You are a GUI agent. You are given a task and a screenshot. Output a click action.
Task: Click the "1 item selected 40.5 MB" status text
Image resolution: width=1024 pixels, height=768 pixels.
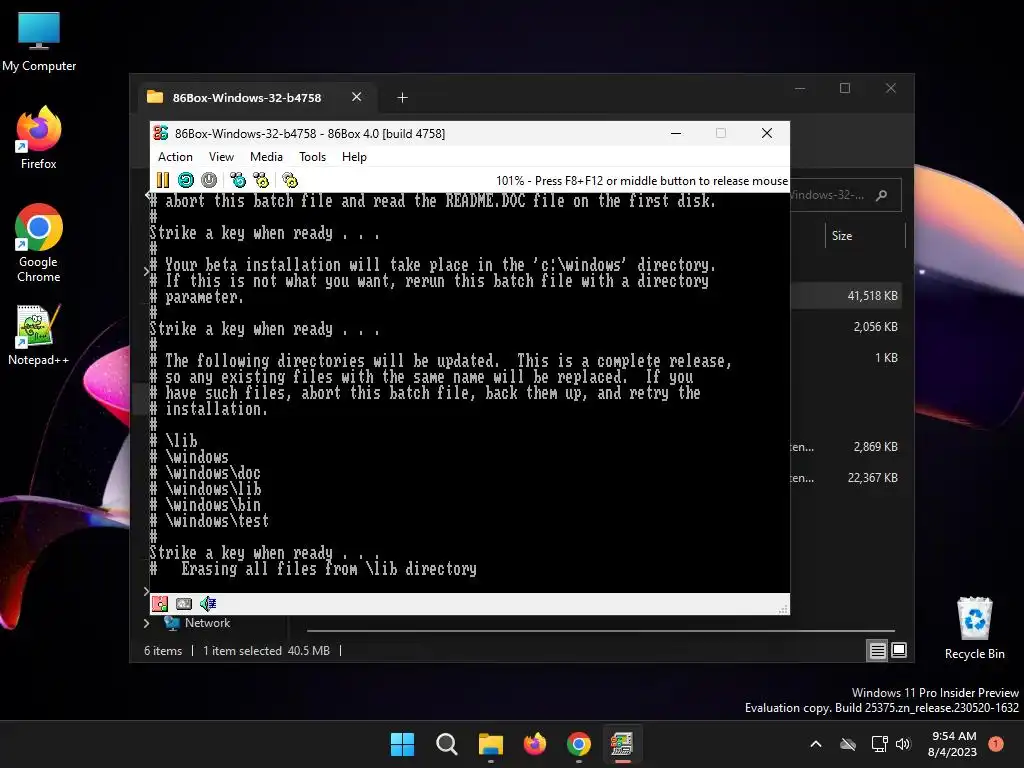click(266, 651)
